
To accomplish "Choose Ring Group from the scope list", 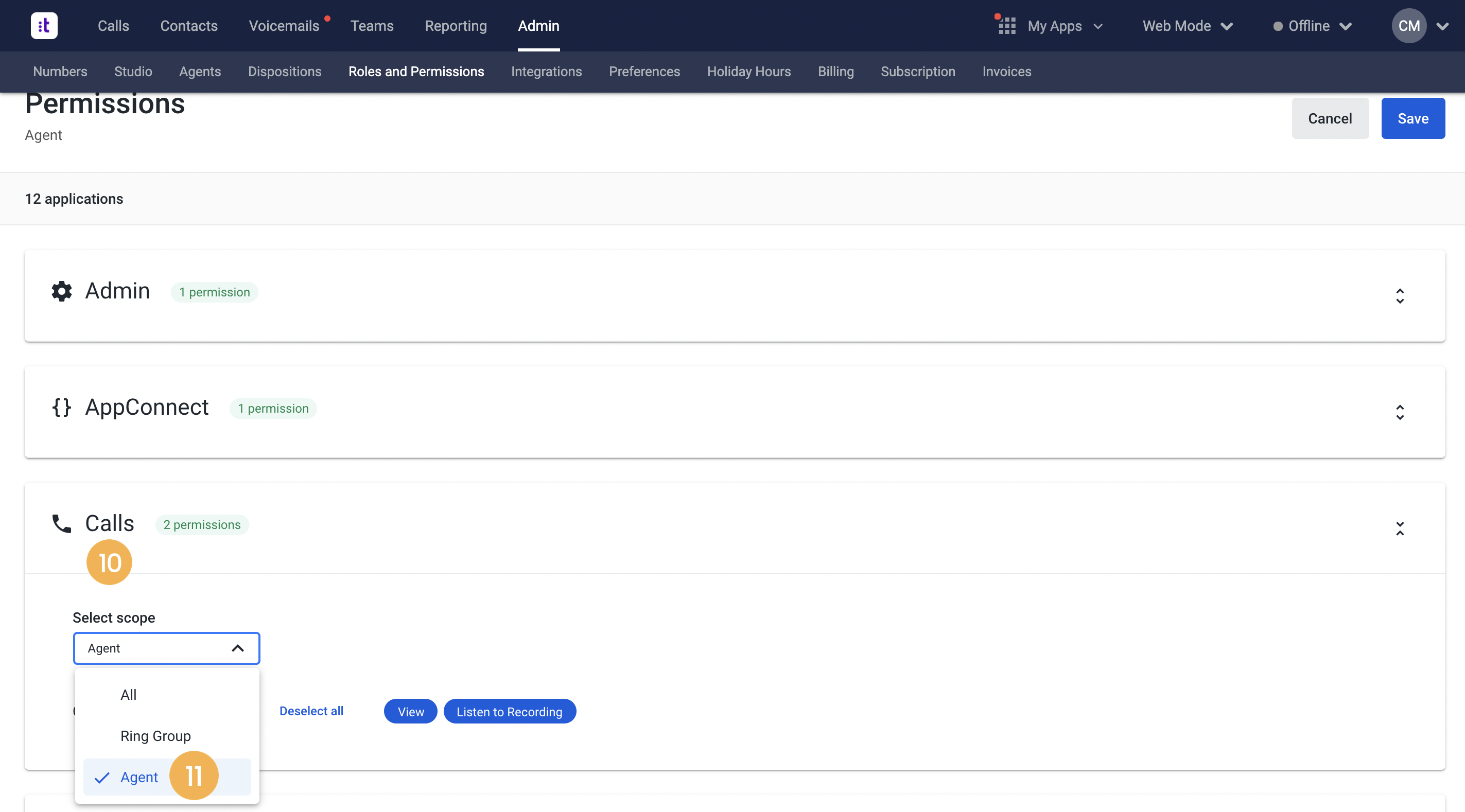I will 155,735.
